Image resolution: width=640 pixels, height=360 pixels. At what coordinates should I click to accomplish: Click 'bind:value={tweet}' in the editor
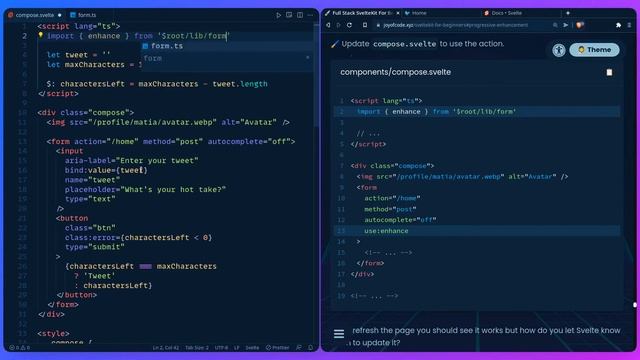(106, 170)
